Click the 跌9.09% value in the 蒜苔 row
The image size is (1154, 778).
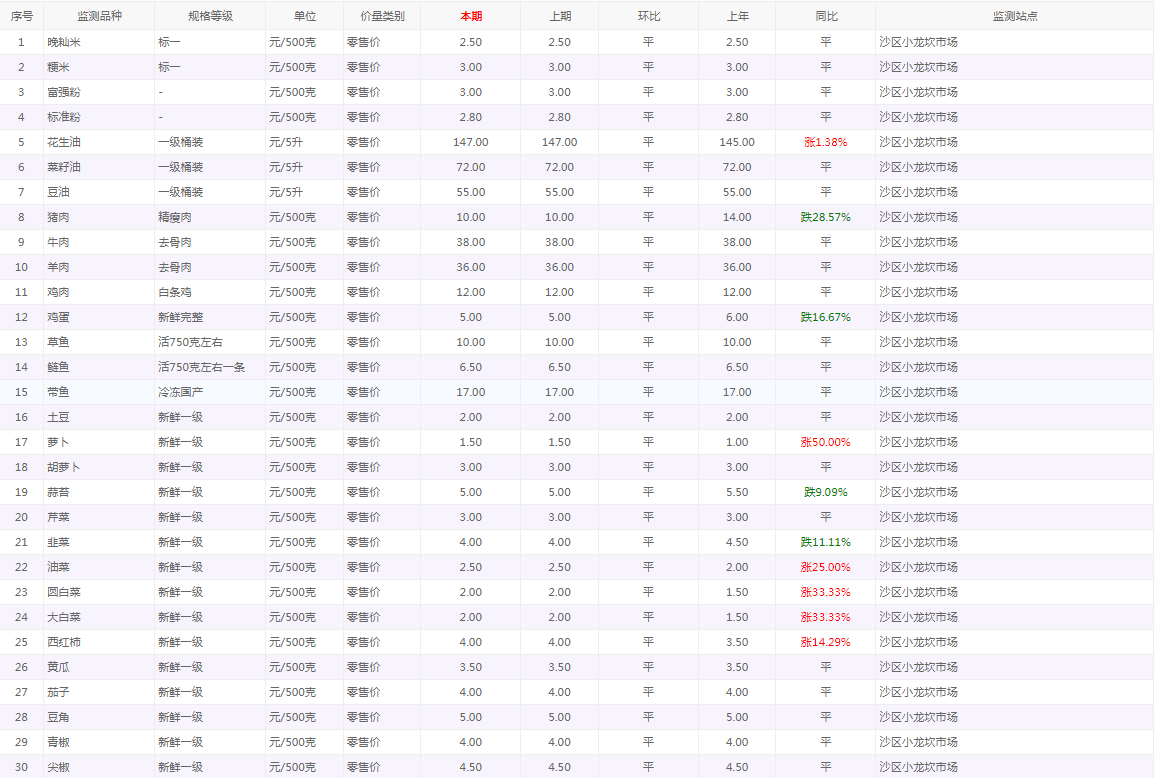pyautogui.click(x=825, y=492)
